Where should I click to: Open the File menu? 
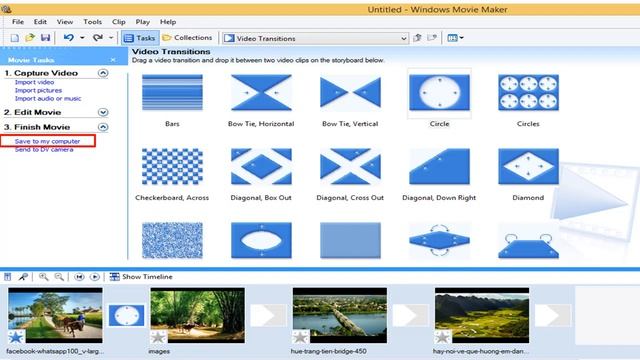coord(18,22)
